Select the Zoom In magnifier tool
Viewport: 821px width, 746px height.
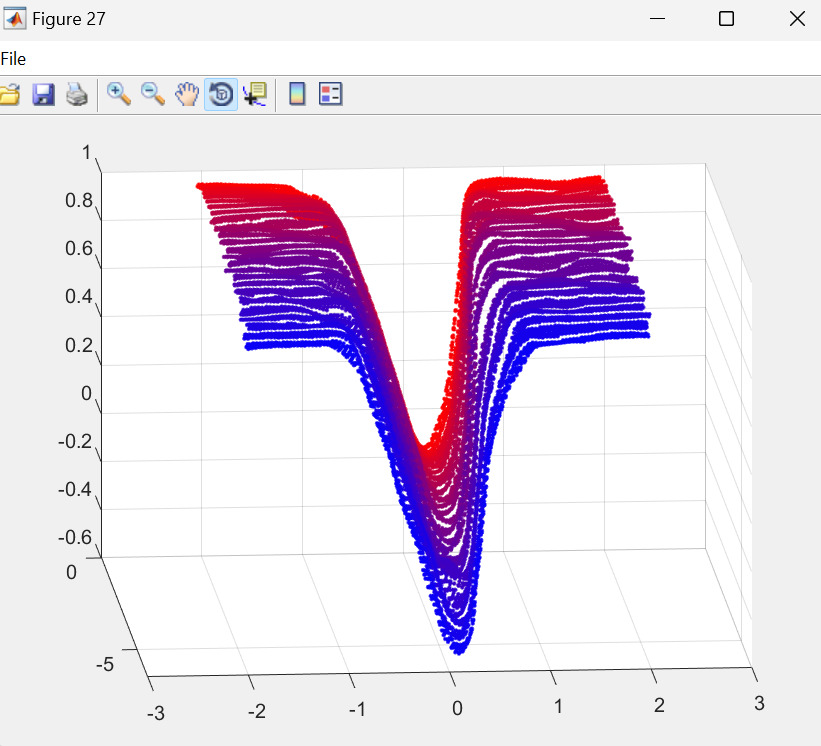[120, 95]
